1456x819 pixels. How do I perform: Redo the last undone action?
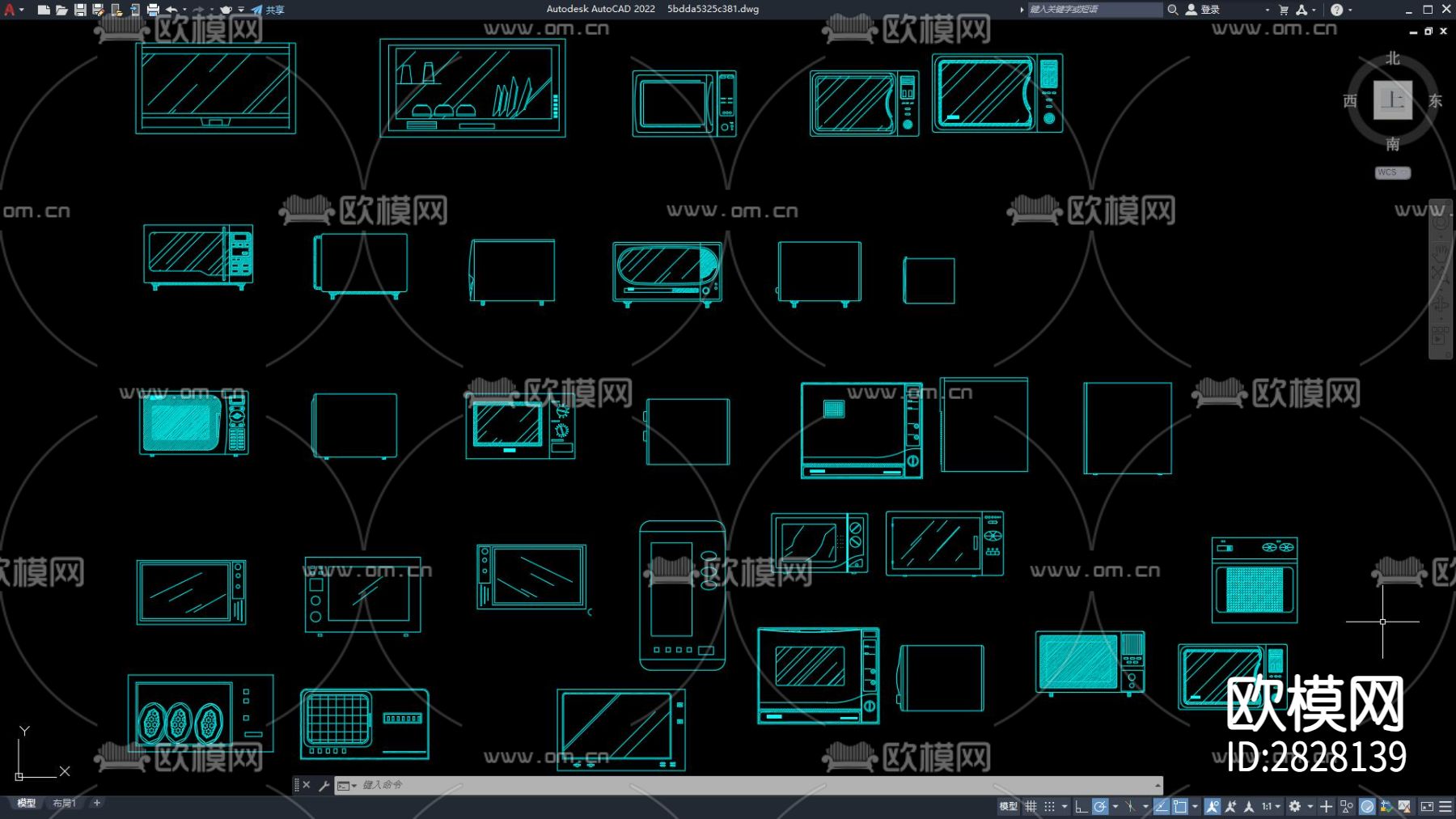[x=198, y=10]
